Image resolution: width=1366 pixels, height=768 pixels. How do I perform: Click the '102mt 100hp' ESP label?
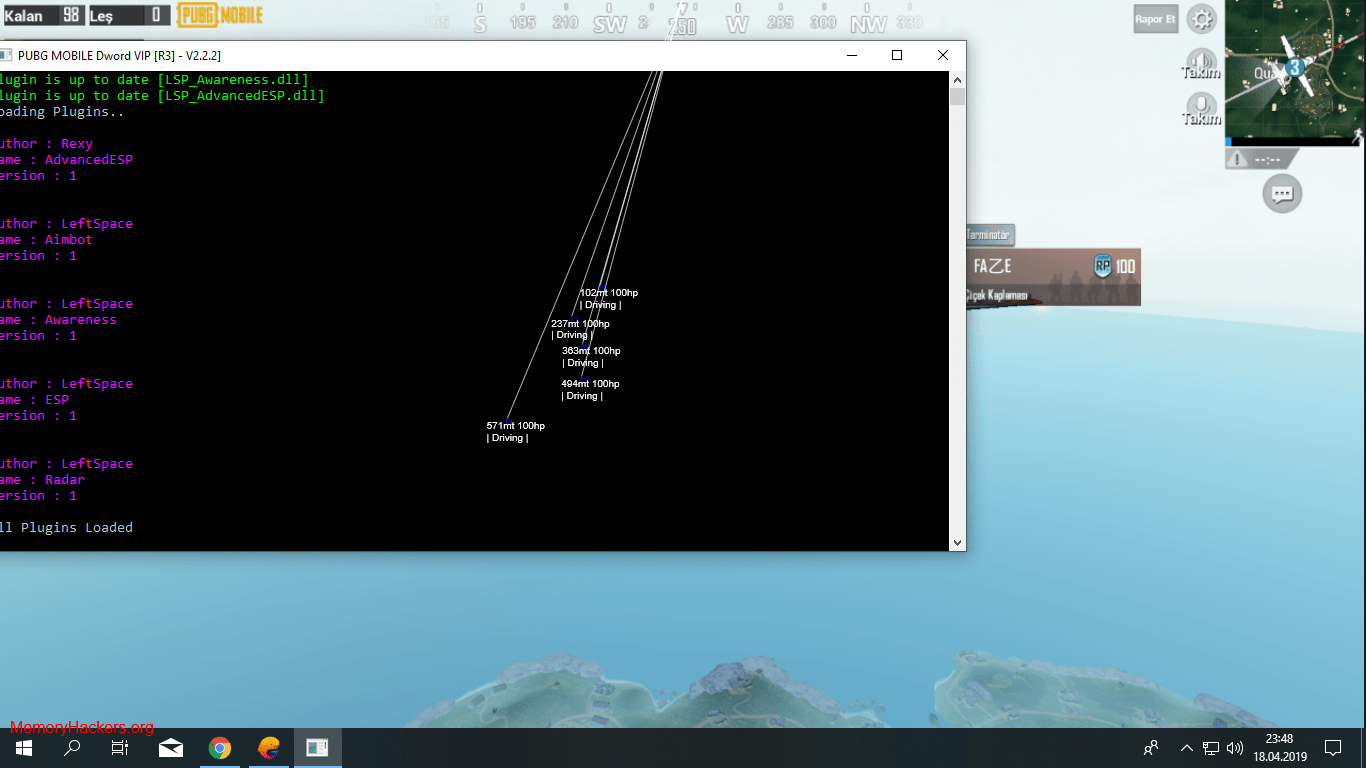(609, 293)
